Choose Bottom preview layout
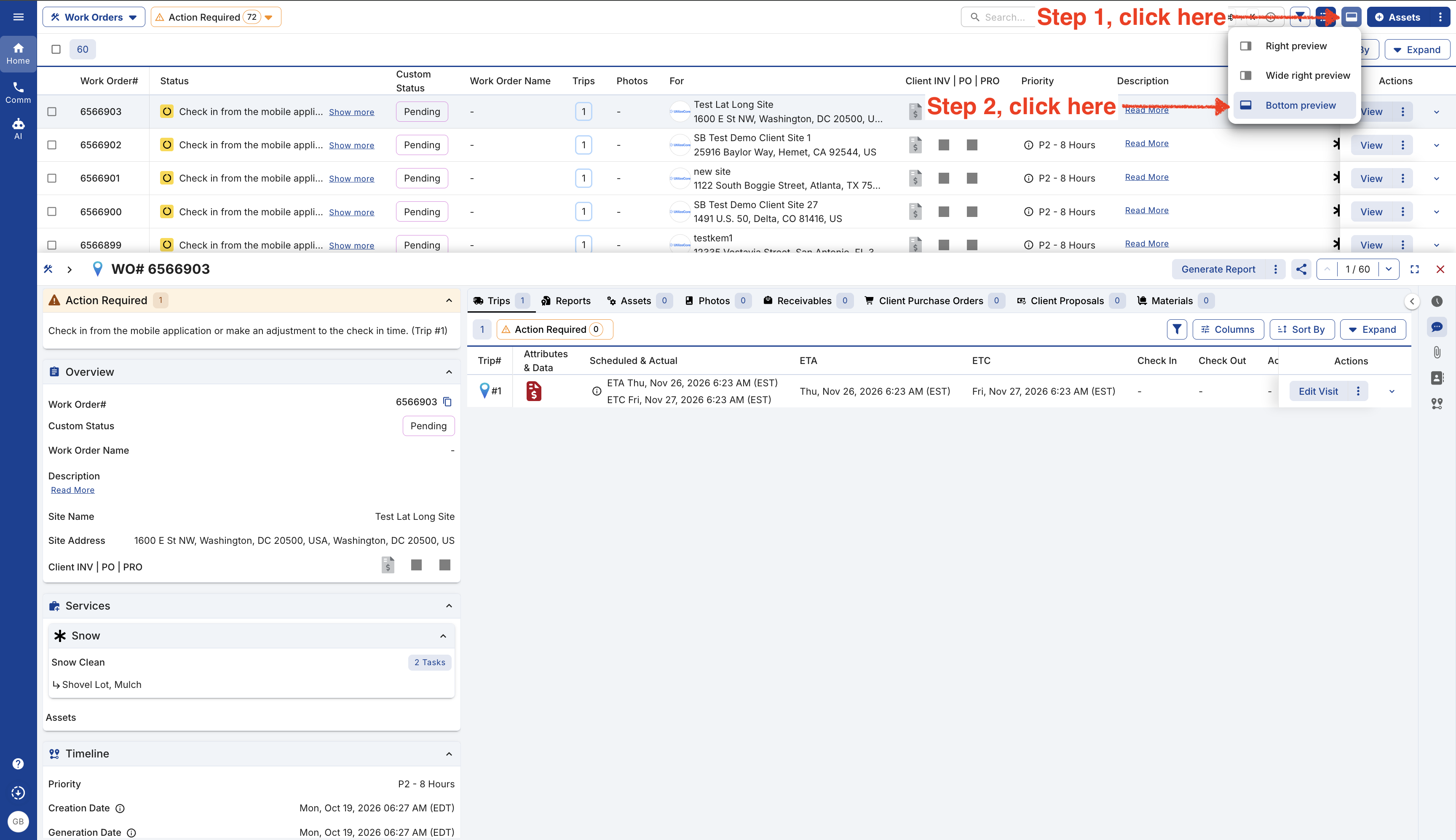1456x840 pixels. (1295, 105)
